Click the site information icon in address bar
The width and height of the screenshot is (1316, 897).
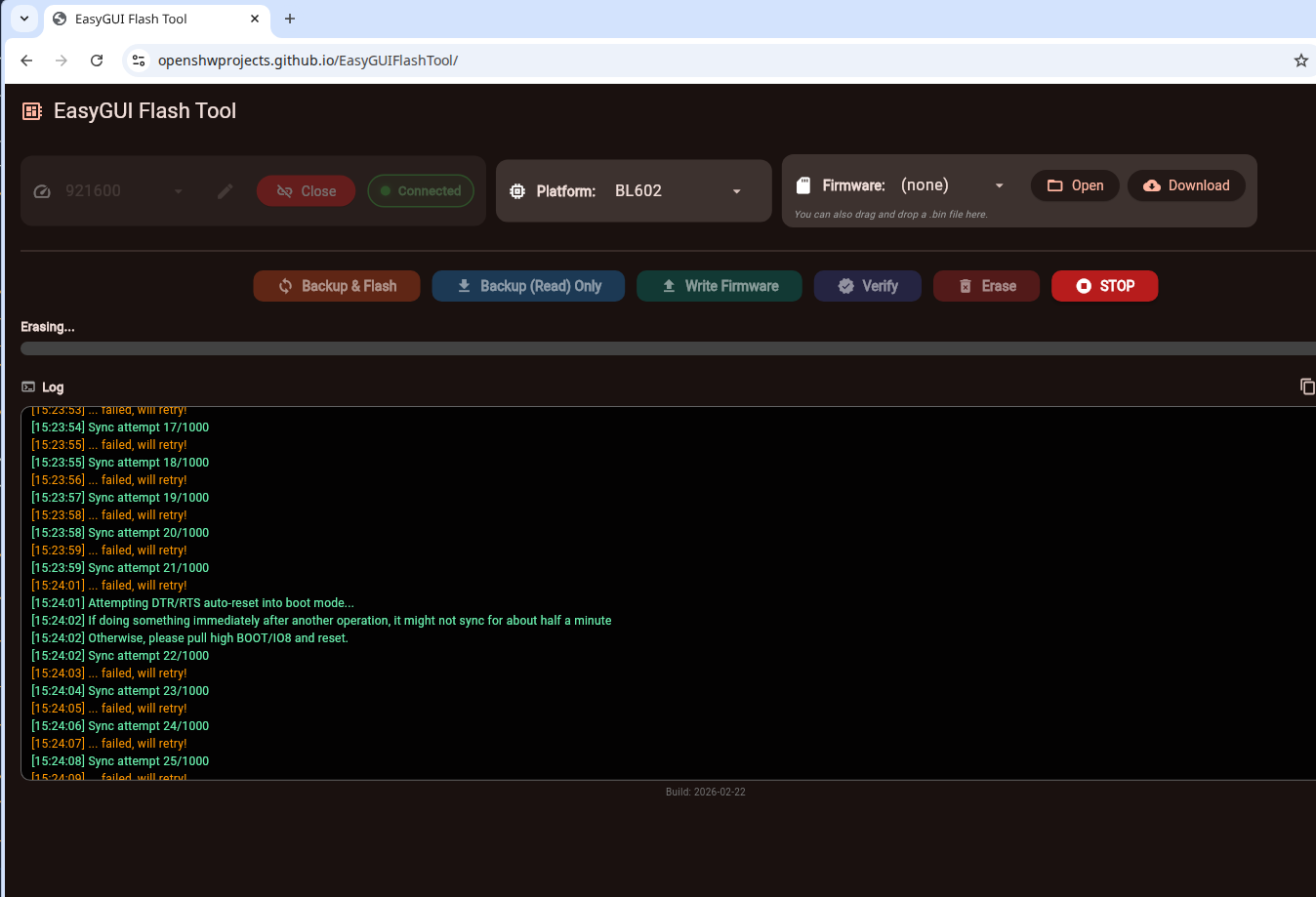point(139,61)
